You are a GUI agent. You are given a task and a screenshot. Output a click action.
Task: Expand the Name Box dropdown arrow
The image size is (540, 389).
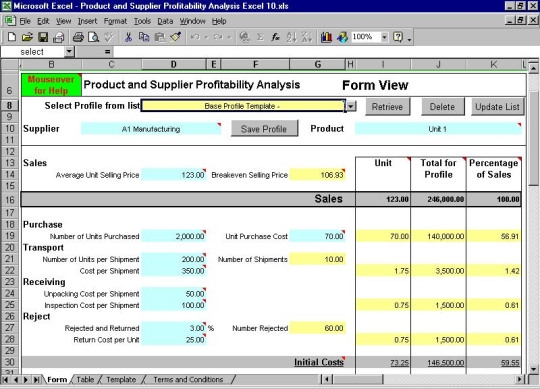(x=69, y=52)
